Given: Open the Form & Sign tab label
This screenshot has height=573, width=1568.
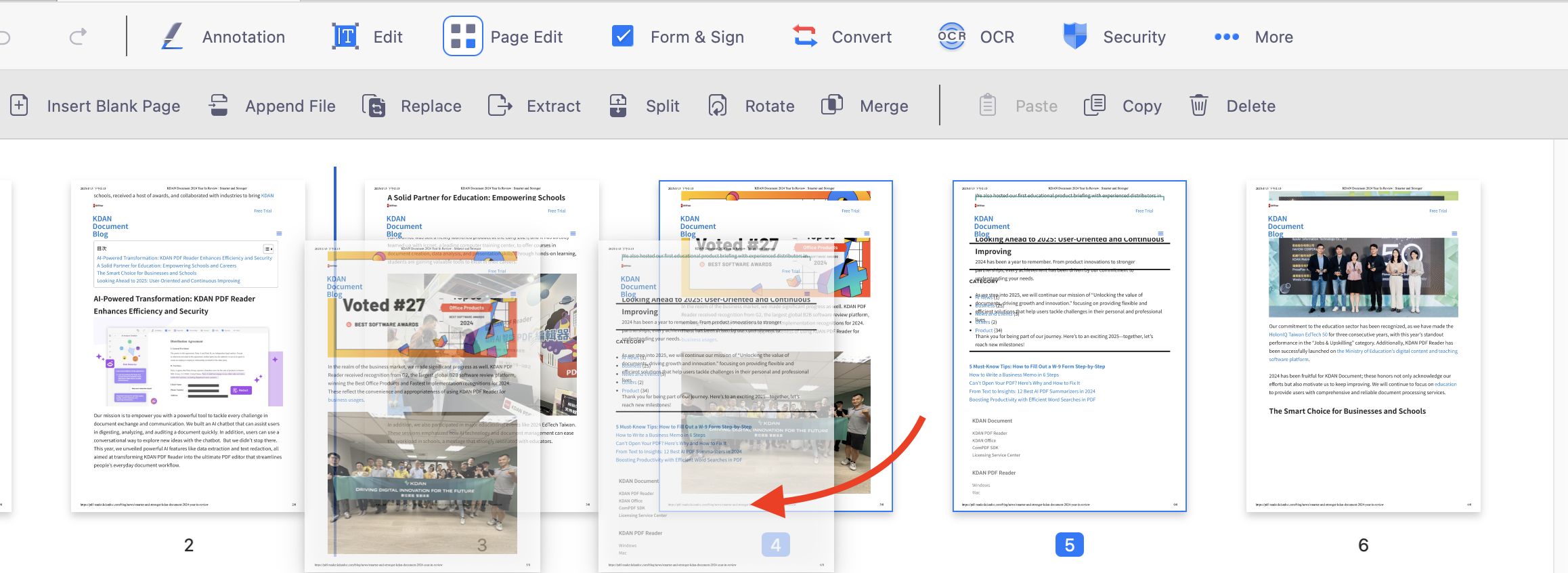Looking at the screenshot, I should tap(697, 37).
